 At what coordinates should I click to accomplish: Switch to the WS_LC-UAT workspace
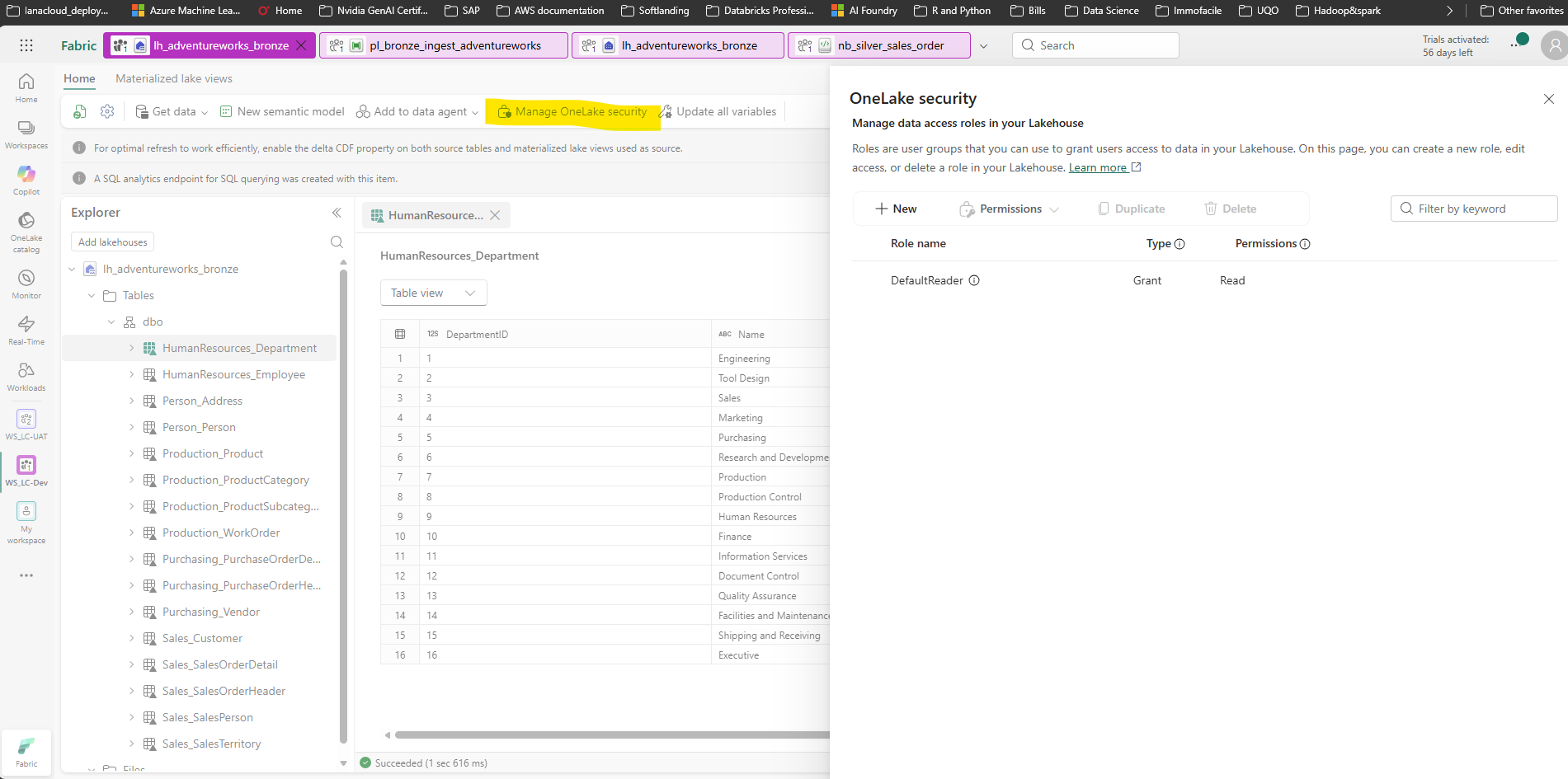26,425
